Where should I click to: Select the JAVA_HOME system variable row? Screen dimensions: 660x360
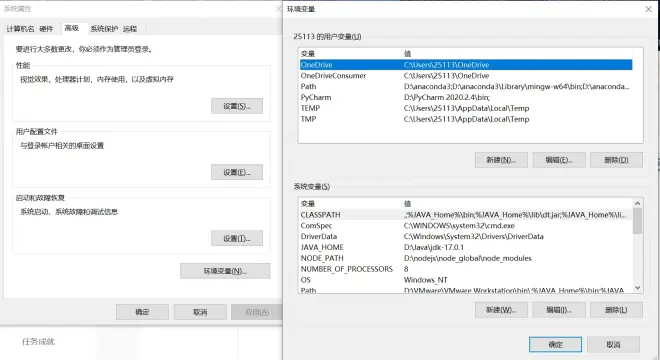tap(466, 247)
